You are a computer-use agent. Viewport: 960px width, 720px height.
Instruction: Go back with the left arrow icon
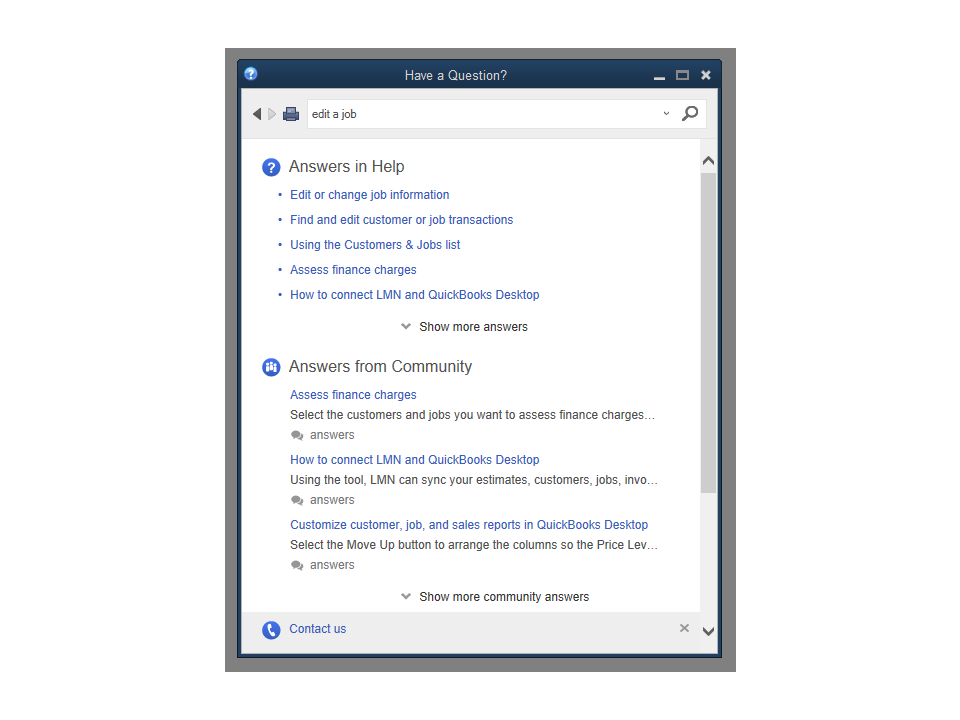click(x=257, y=114)
